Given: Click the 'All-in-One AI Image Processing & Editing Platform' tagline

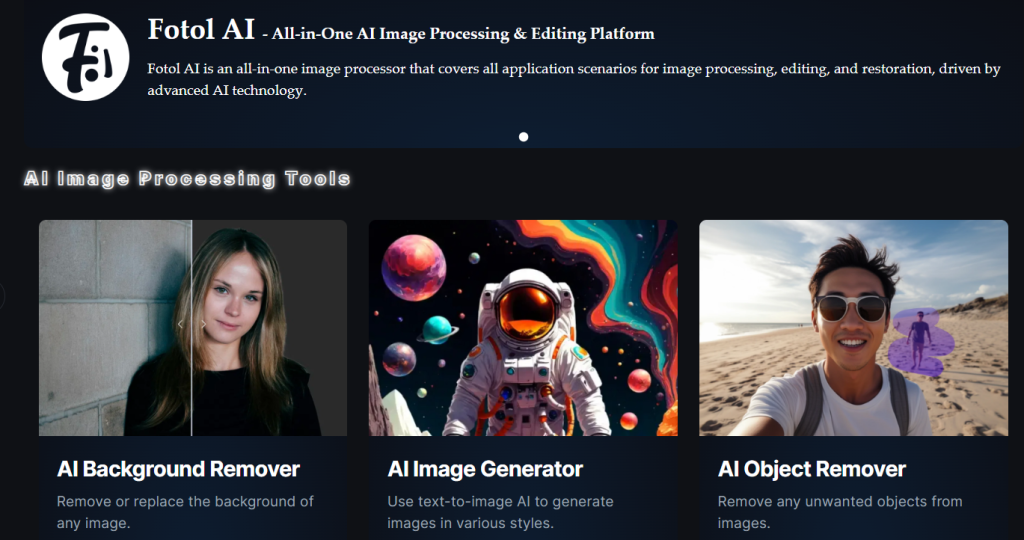Looking at the screenshot, I should (463, 34).
